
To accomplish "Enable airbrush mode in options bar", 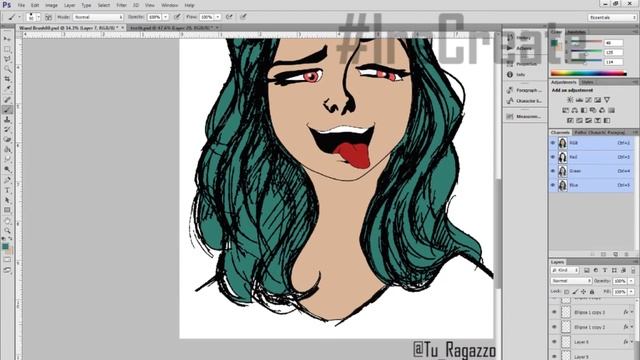I will coord(229,17).
